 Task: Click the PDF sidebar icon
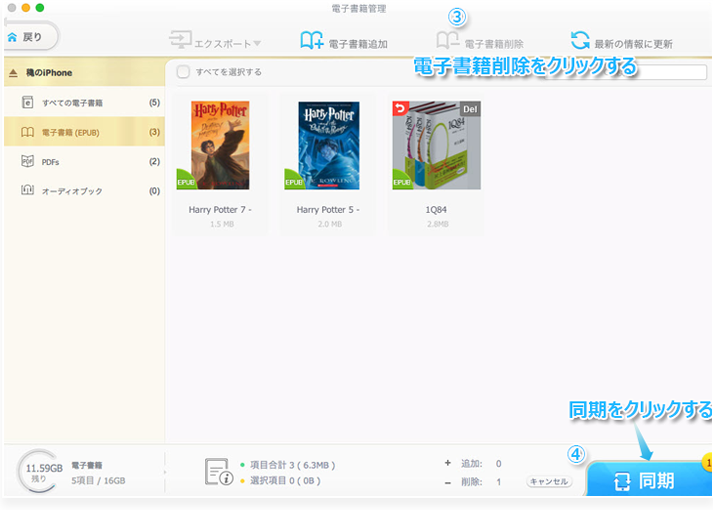pos(27,161)
